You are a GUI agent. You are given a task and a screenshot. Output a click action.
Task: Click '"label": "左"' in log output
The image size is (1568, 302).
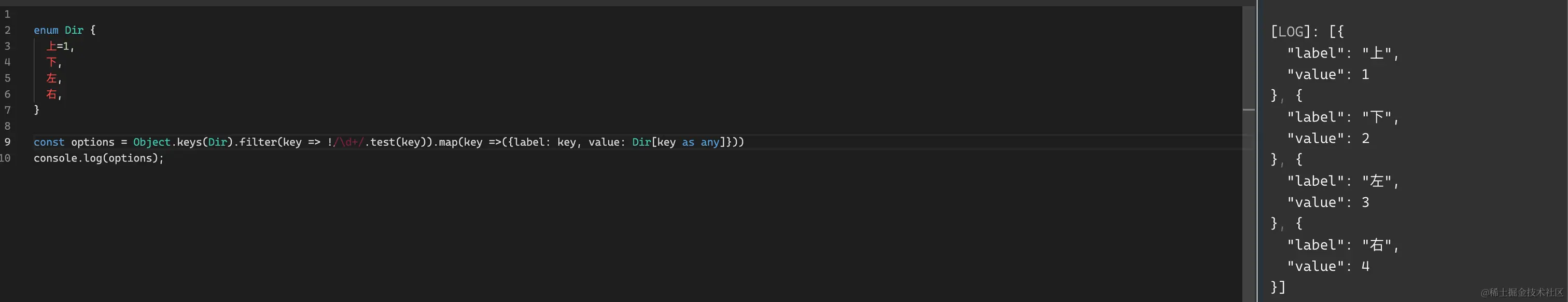[x=1340, y=181]
